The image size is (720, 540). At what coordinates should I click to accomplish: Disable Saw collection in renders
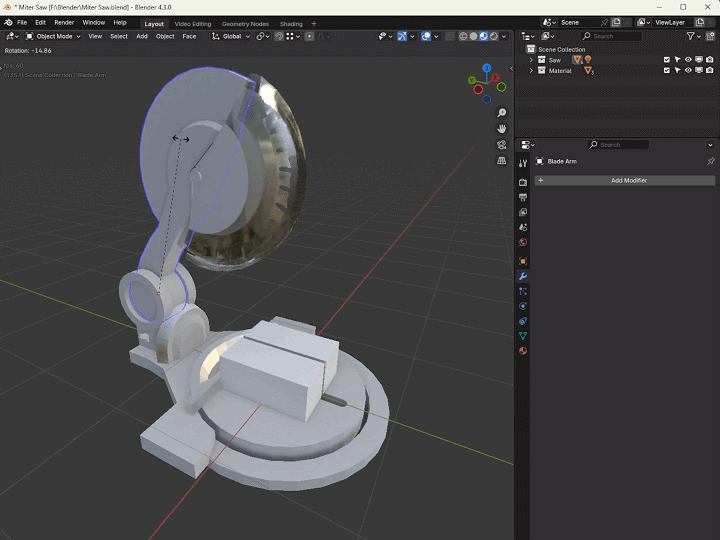(x=709, y=60)
